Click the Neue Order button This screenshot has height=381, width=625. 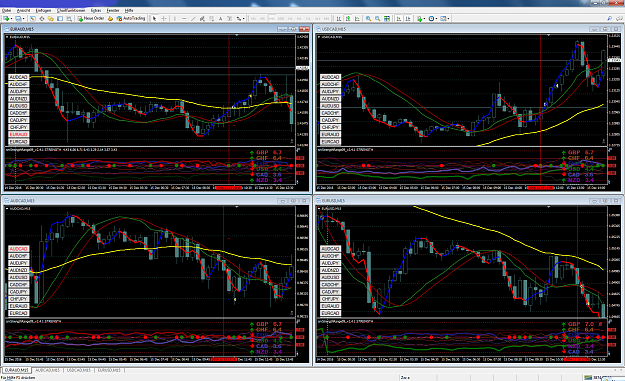pos(91,18)
